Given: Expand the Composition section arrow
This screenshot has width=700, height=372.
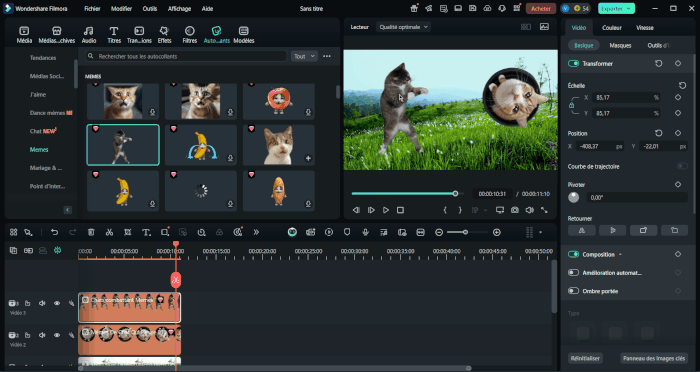Looking at the screenshot, I should [x=620, y=255].
